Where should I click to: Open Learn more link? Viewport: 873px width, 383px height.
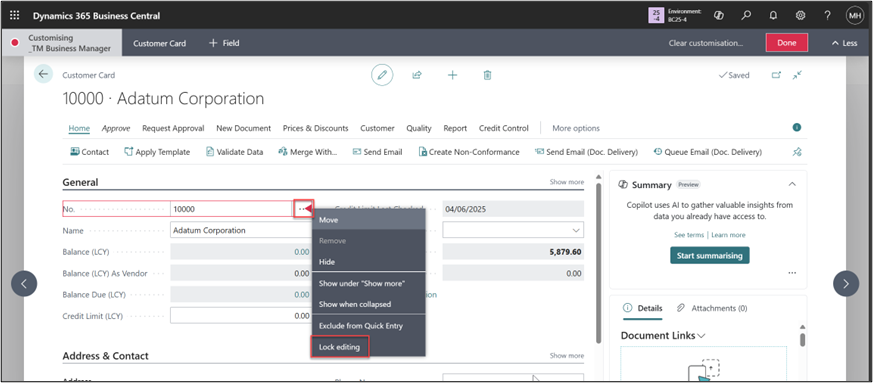pyautogui.click(x=728, y=235)
